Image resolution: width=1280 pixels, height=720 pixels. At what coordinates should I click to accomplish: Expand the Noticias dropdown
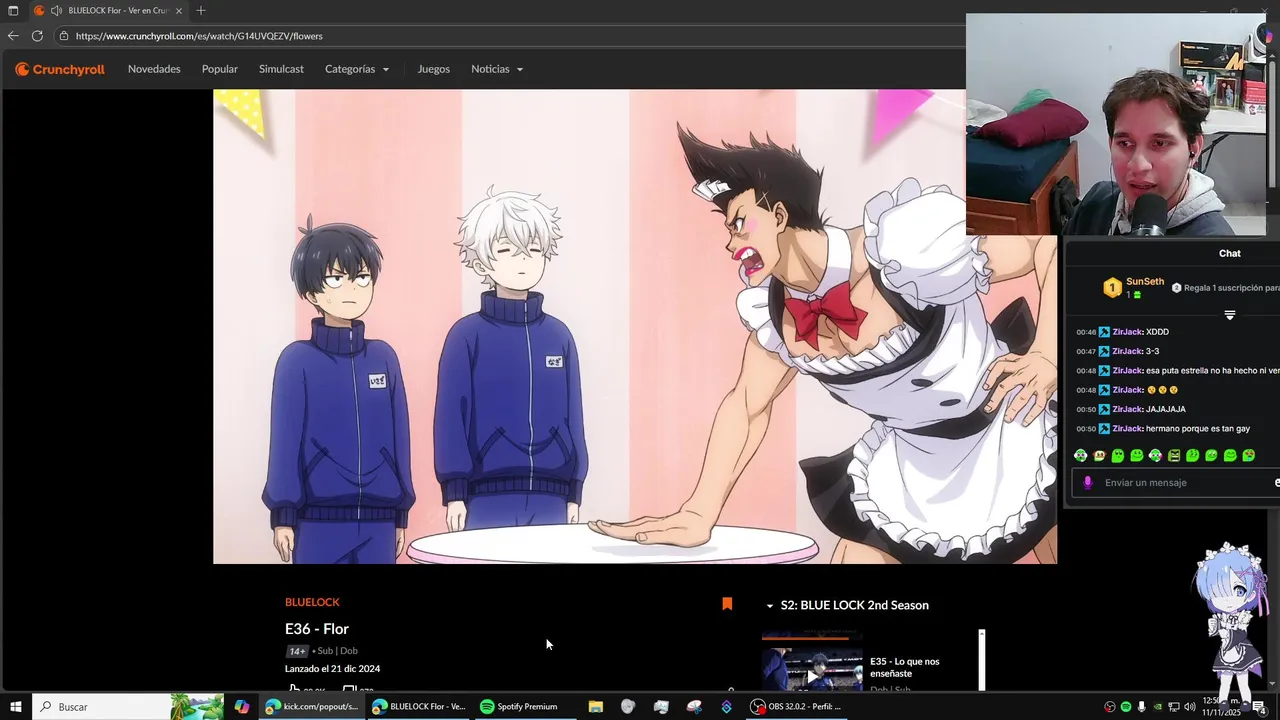(497, 69)
